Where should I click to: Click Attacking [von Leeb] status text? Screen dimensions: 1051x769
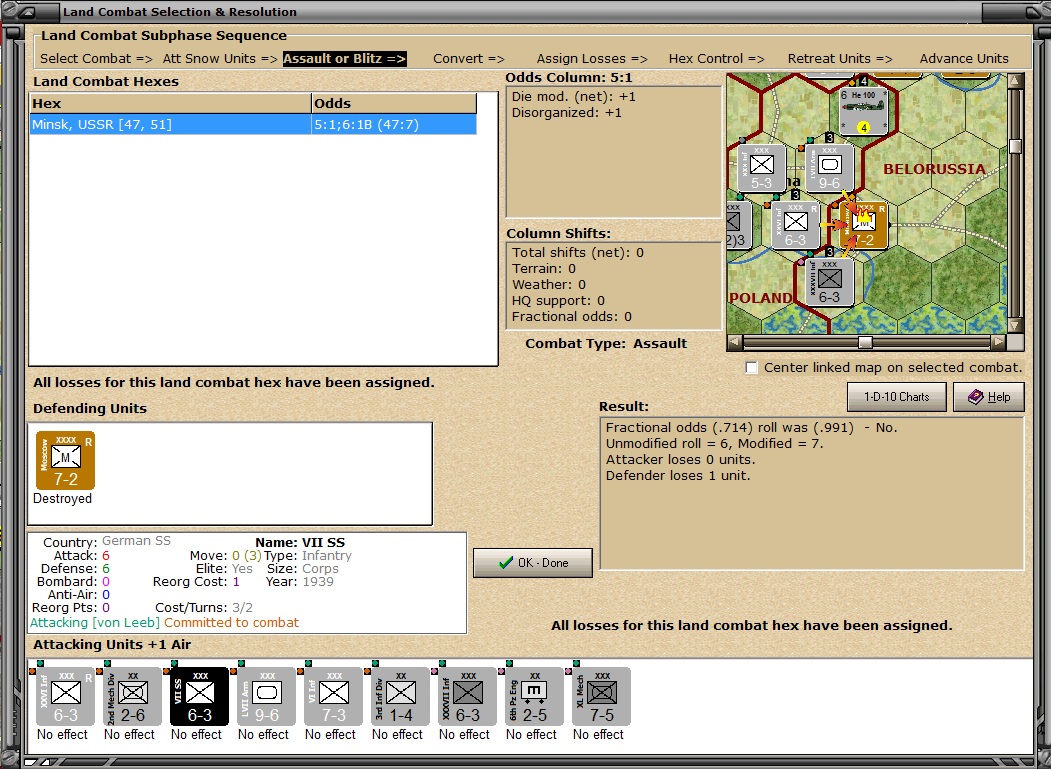coord(95,623)
